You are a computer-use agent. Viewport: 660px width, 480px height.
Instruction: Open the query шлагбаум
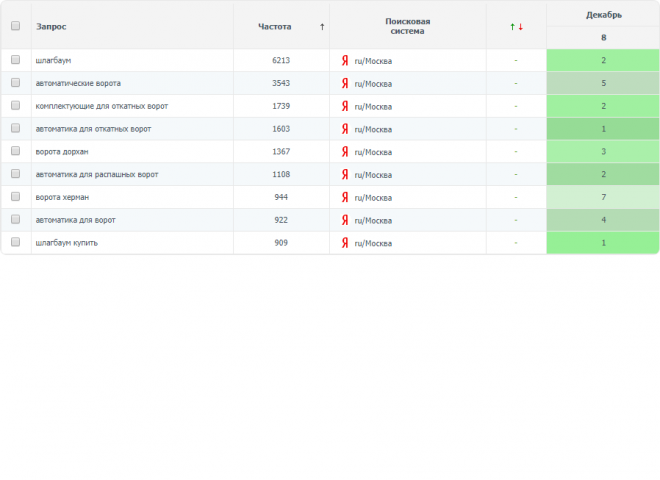[x=53, y=60]
